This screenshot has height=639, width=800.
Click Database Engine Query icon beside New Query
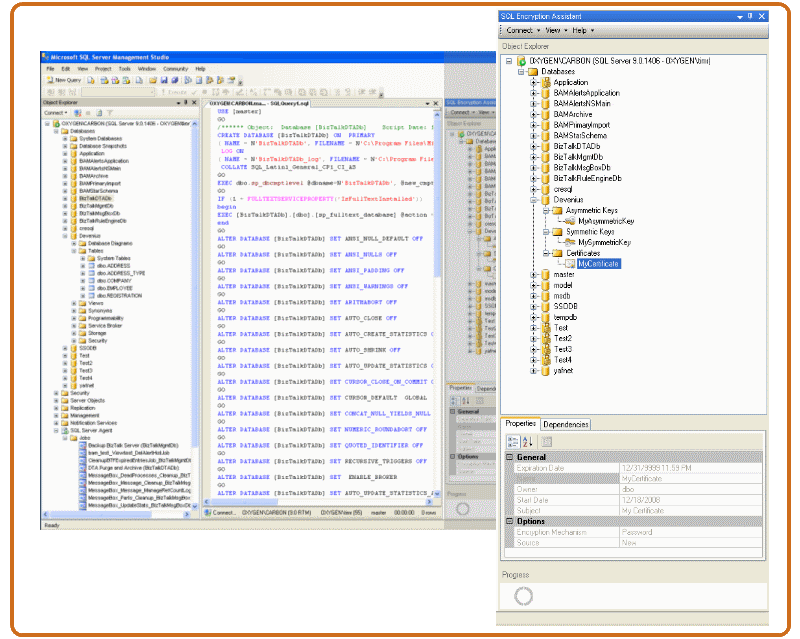pos(91,80)
